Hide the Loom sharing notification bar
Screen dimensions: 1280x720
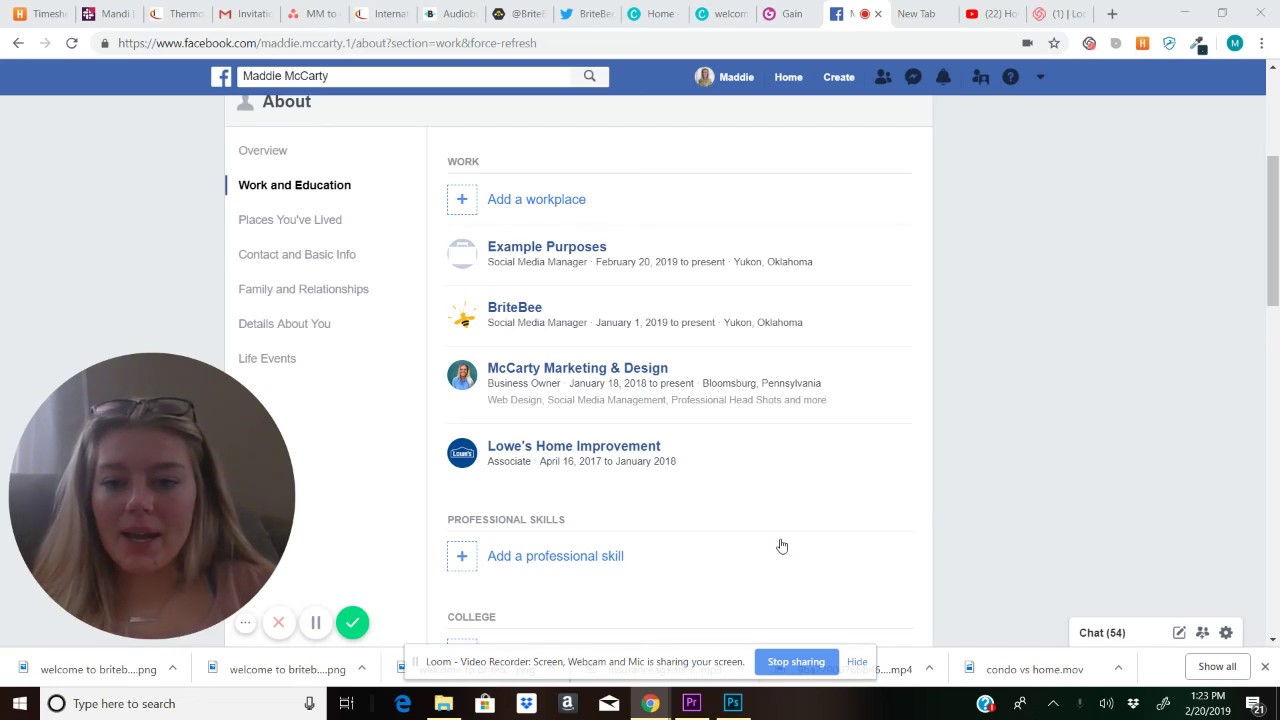[857, 662]
